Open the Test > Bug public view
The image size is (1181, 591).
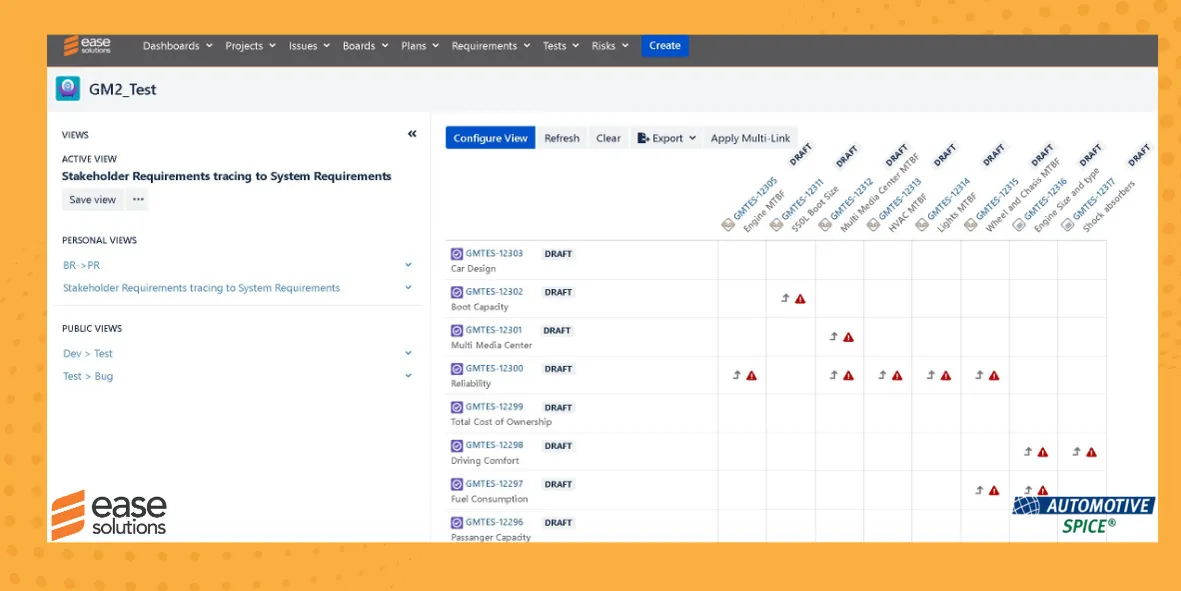click(88, 376)
